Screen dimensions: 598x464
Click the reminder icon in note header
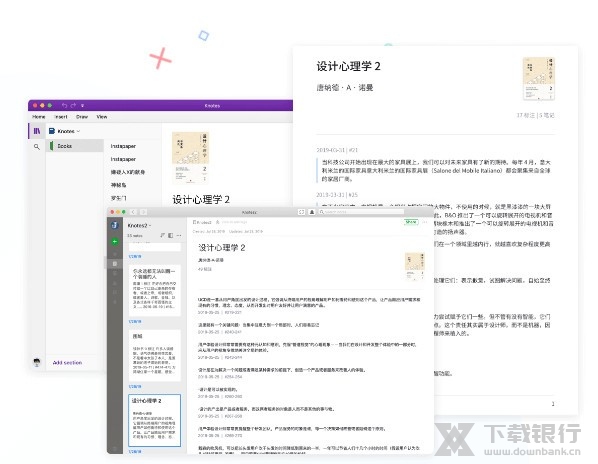click(x=217, y=222)
